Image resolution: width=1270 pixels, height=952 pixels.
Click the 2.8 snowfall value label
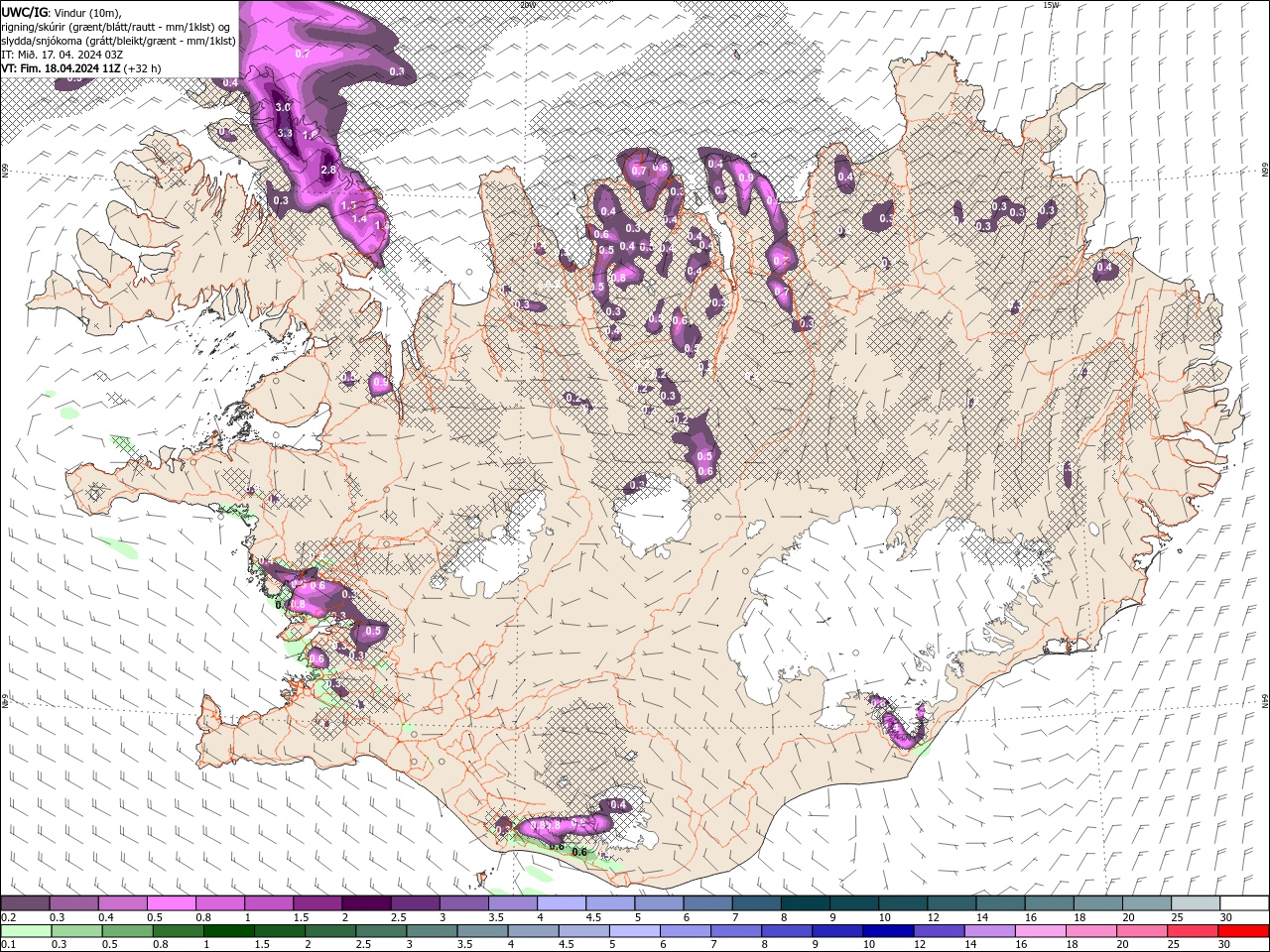coord(329,171)
